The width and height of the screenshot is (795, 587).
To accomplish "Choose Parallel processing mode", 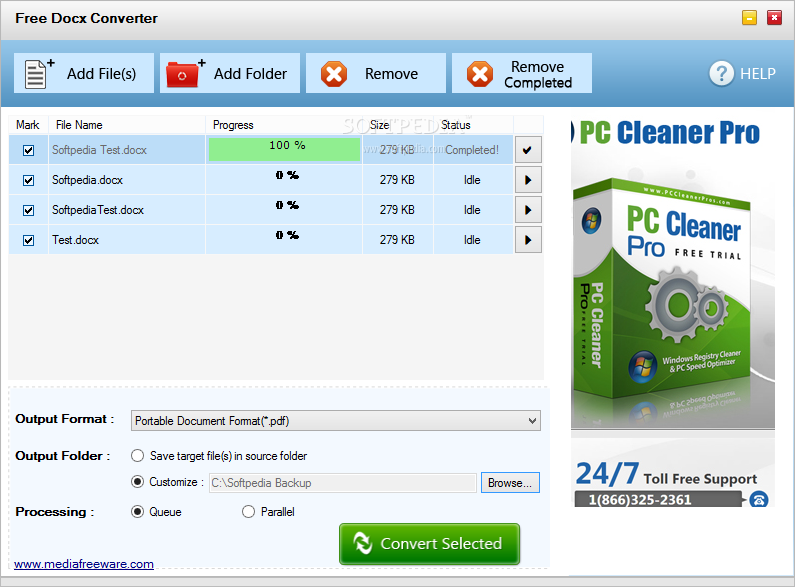I will pyautogui.click(x=248, y=511).
